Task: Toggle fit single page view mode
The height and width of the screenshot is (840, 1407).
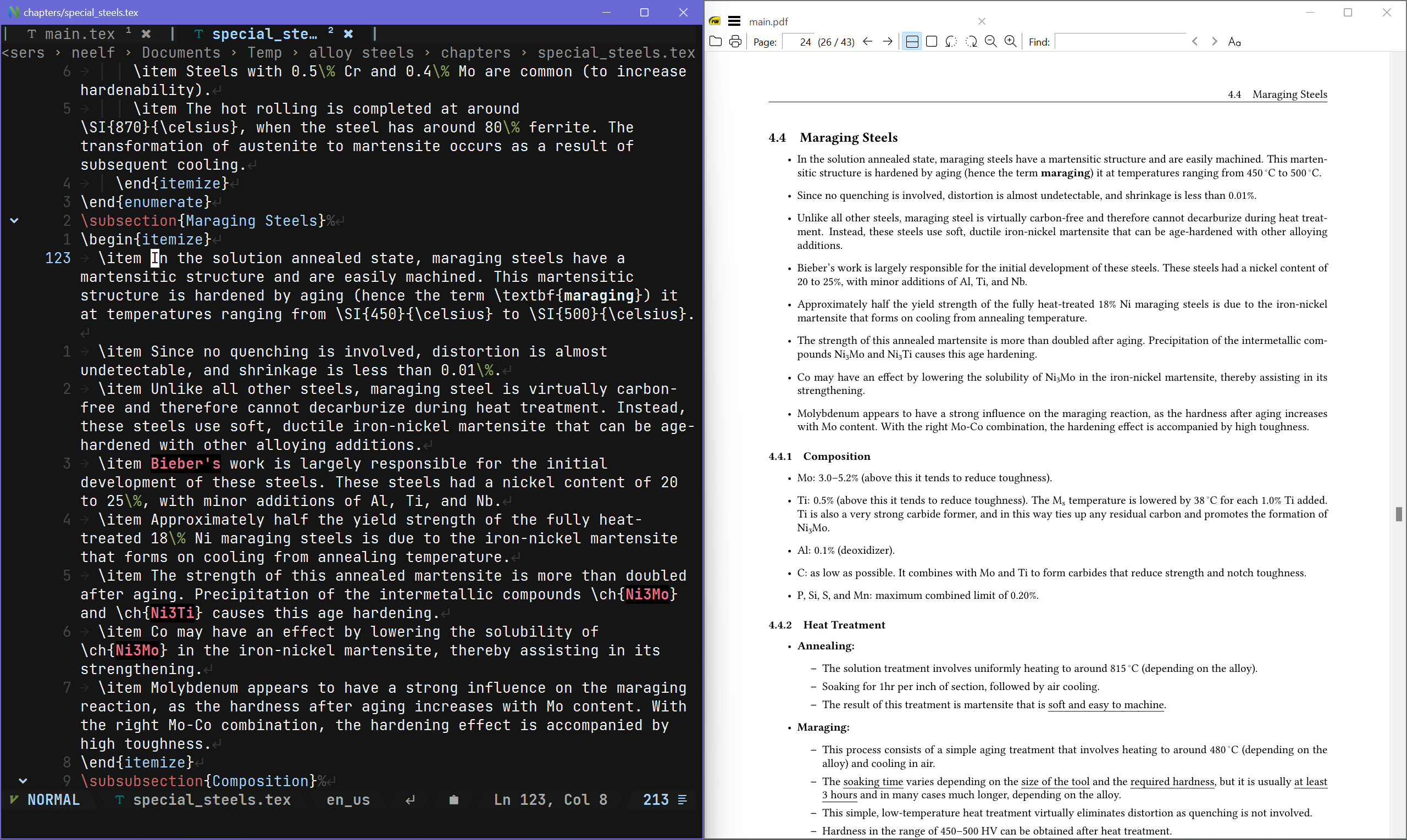Action: pyautogui.click(x=932, y=41)
